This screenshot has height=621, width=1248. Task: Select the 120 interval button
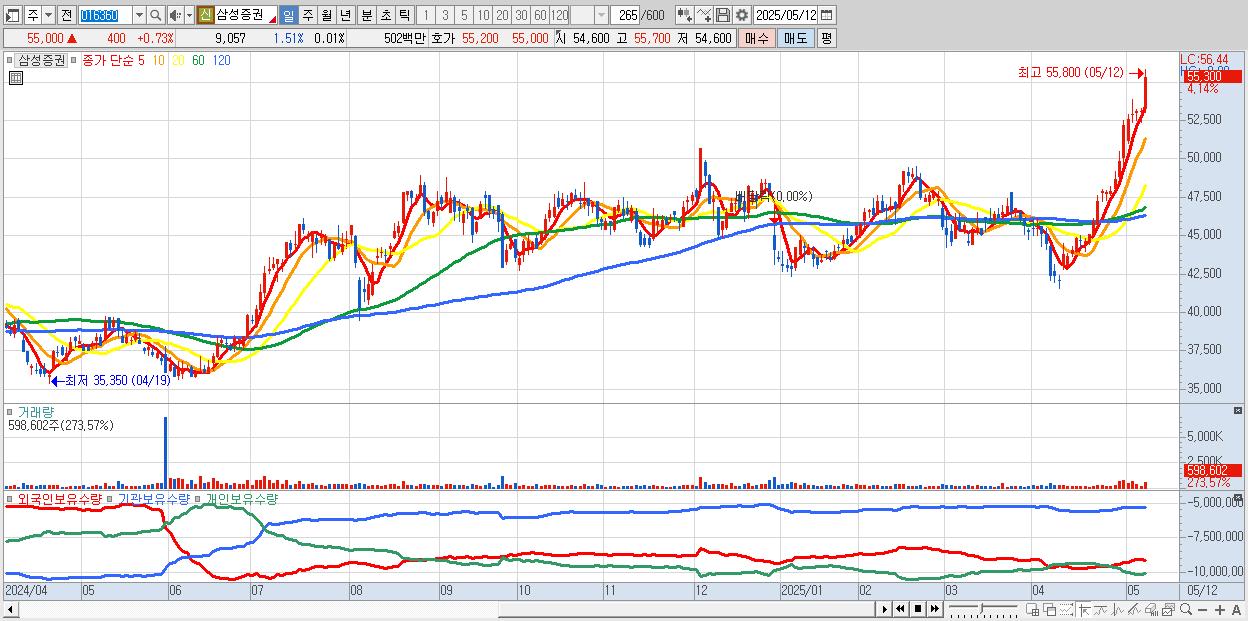(560, 15)
